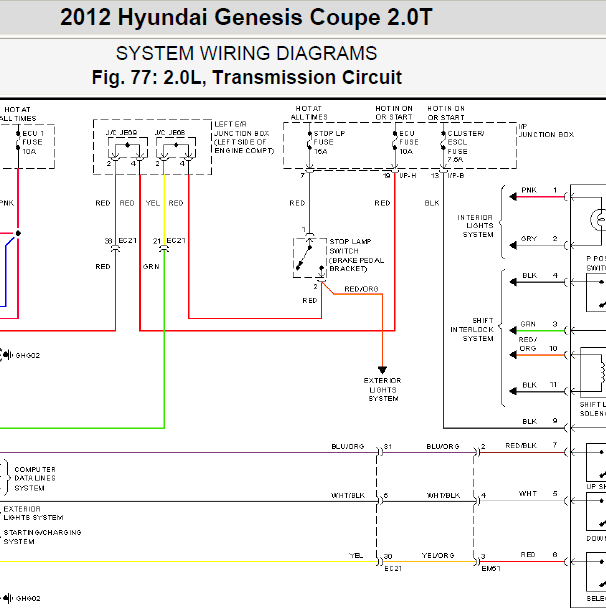Viewport: 606px width, 610px height.
Task: Click the STOP LP fuse symbol
Action: (x=310, y=142)
